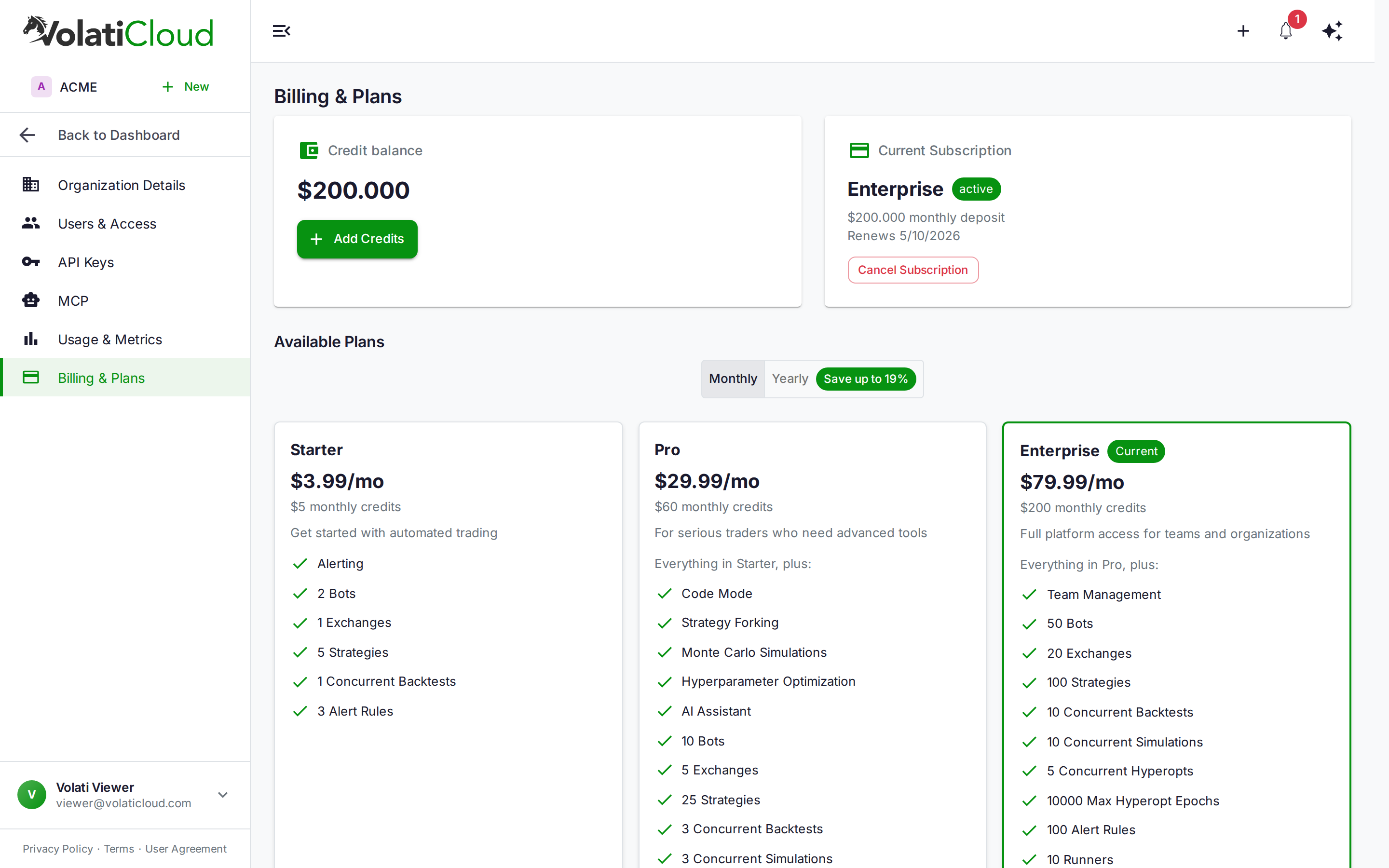Click the Team Management checkmark
1389x868 pixels.
1030,594
